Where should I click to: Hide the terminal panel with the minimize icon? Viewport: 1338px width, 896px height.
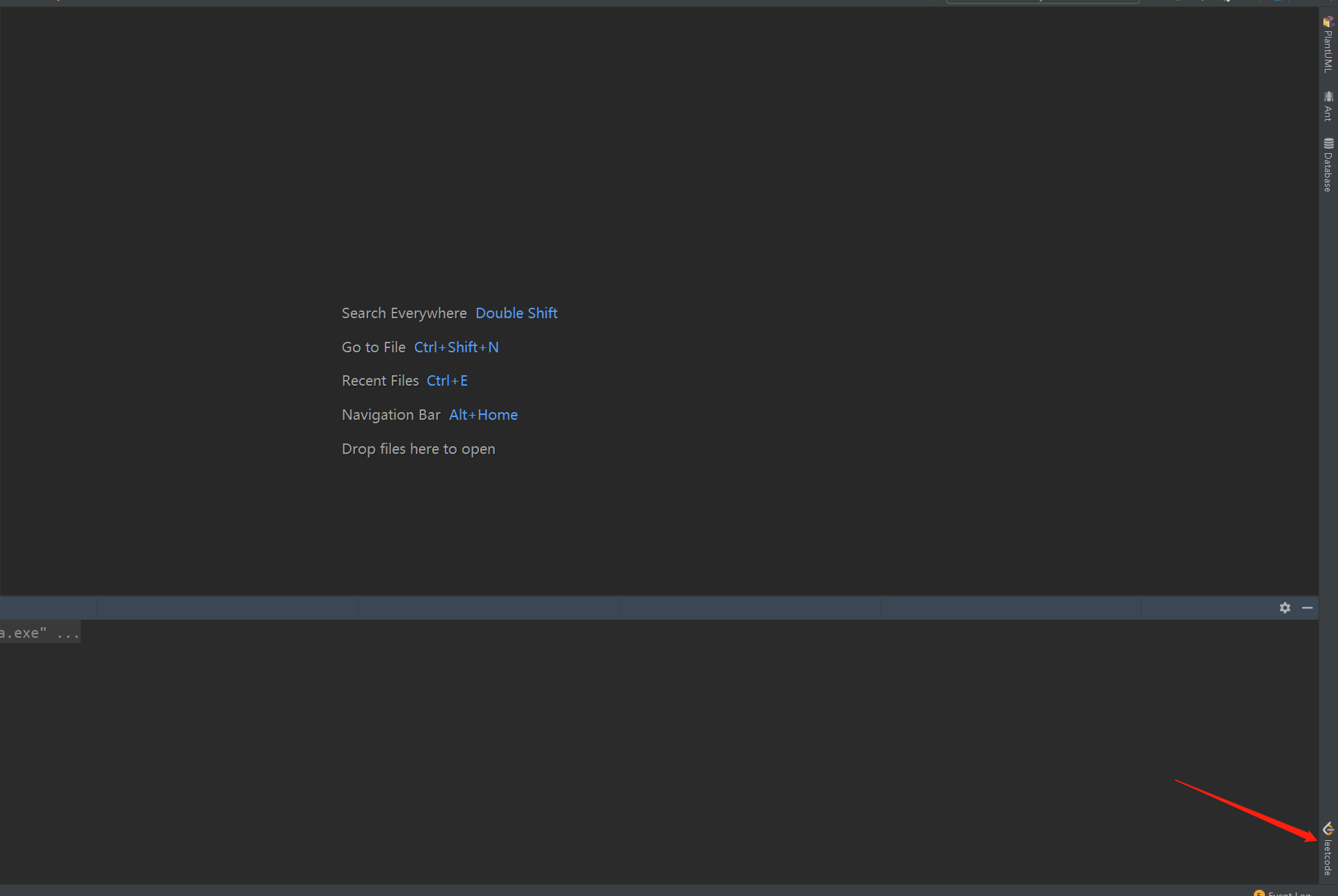coord(1308,607)
